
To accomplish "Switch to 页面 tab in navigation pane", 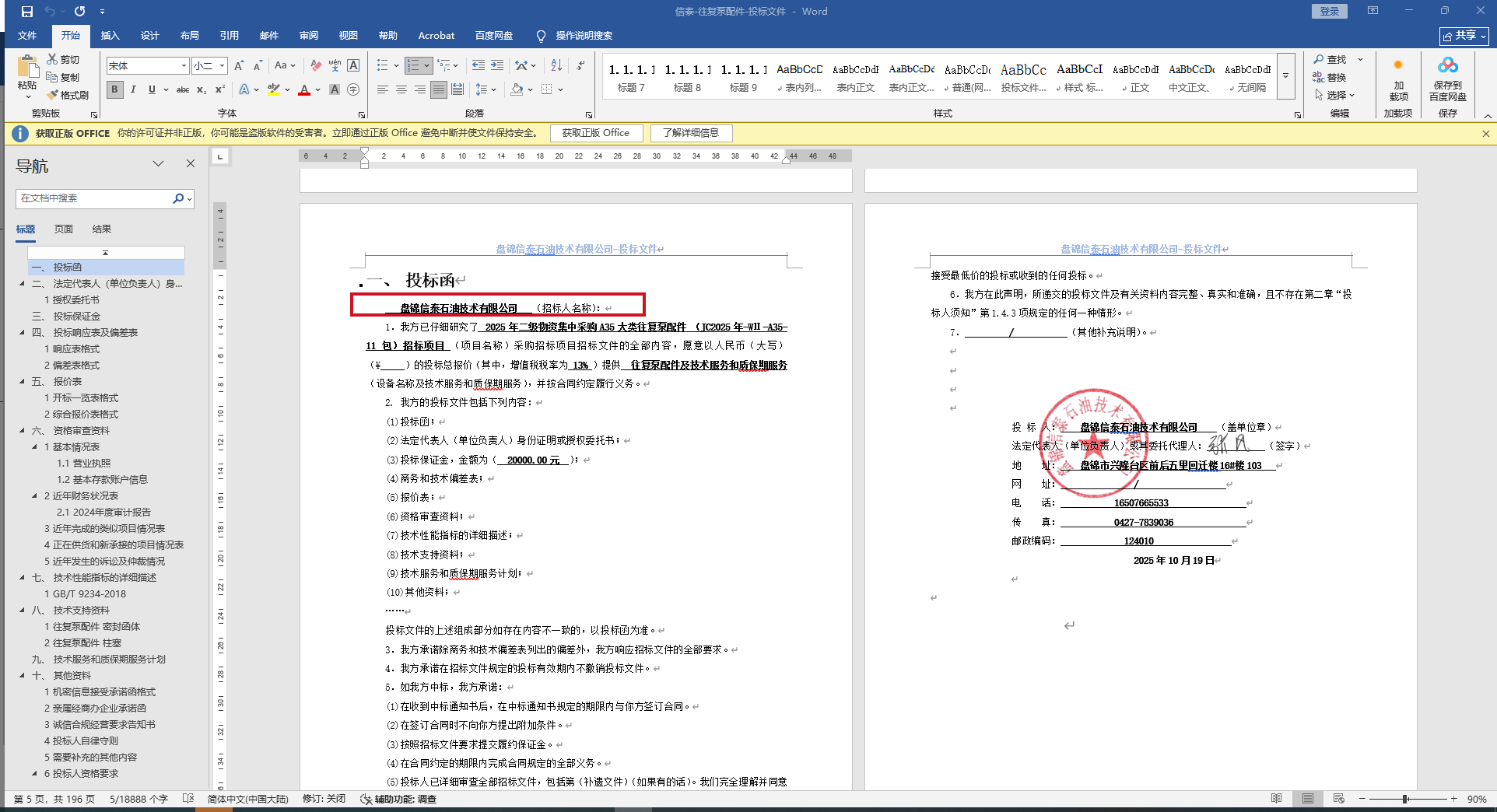I will (64, 229).
